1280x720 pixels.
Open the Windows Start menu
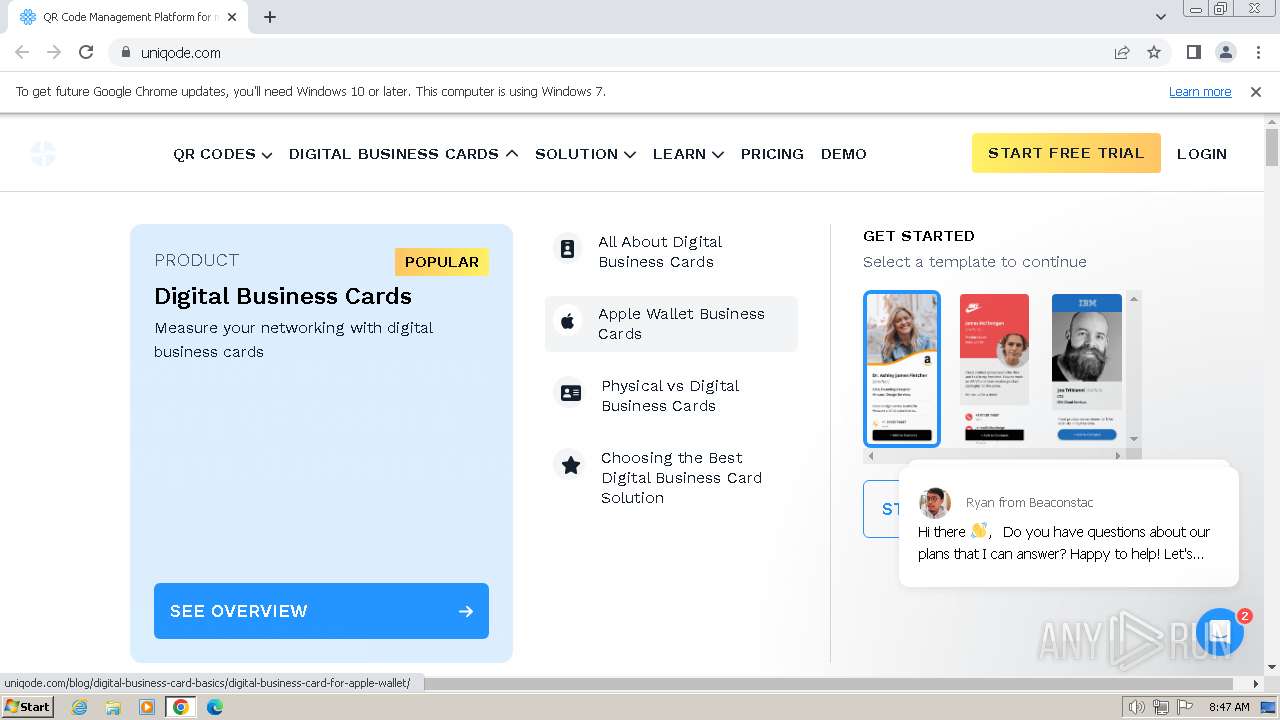pyautogui.click(x=28, y=707)
